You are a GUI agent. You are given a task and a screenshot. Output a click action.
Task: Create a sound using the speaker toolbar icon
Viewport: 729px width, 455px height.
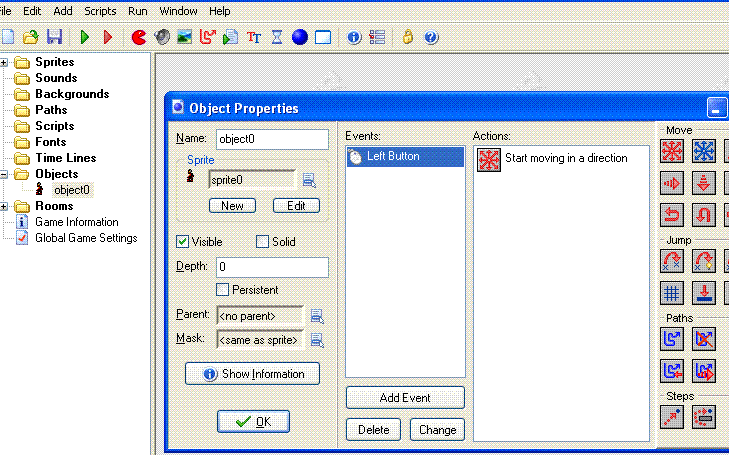point(162,37)
